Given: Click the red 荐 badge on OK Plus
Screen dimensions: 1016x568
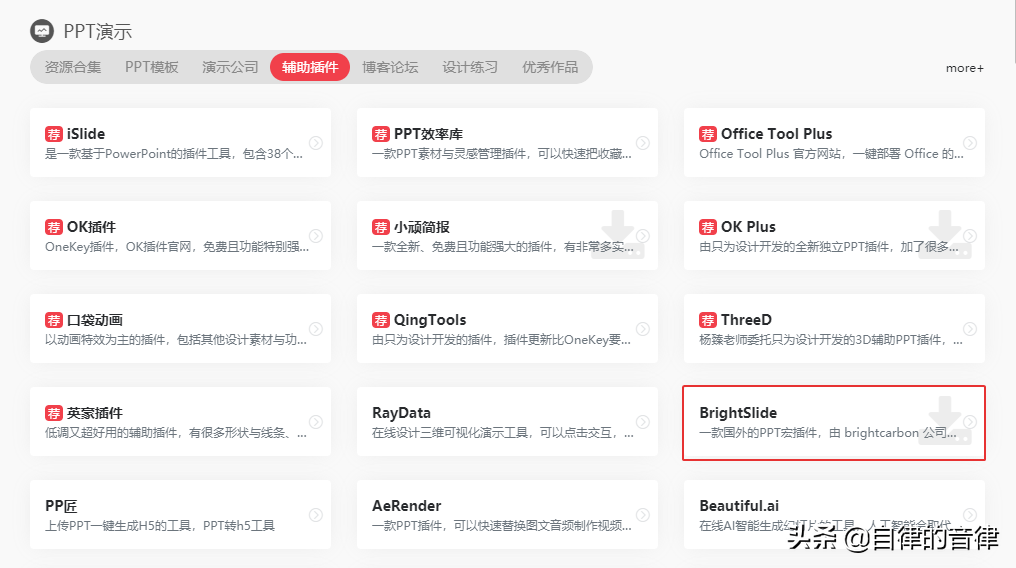Looking at the screenshot, I should [708, 227].
